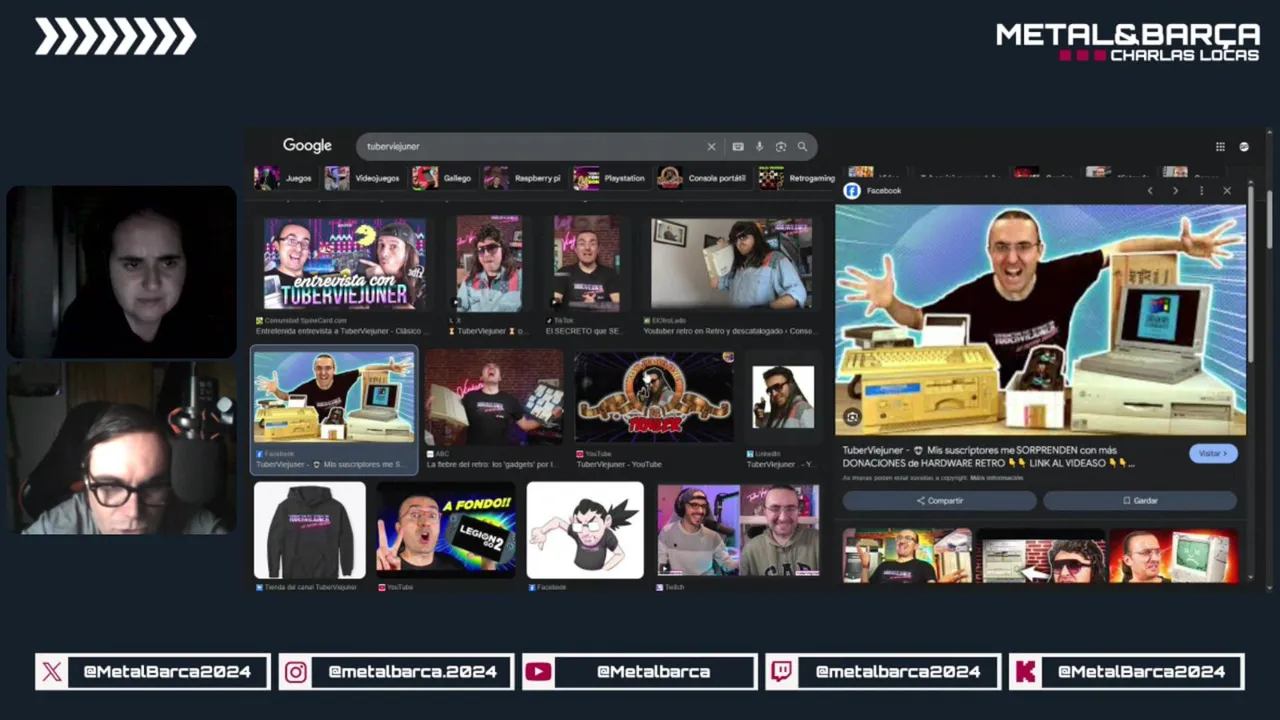Open the YouTube lion-logo parody thumbnail

click(x=653, y=398)
